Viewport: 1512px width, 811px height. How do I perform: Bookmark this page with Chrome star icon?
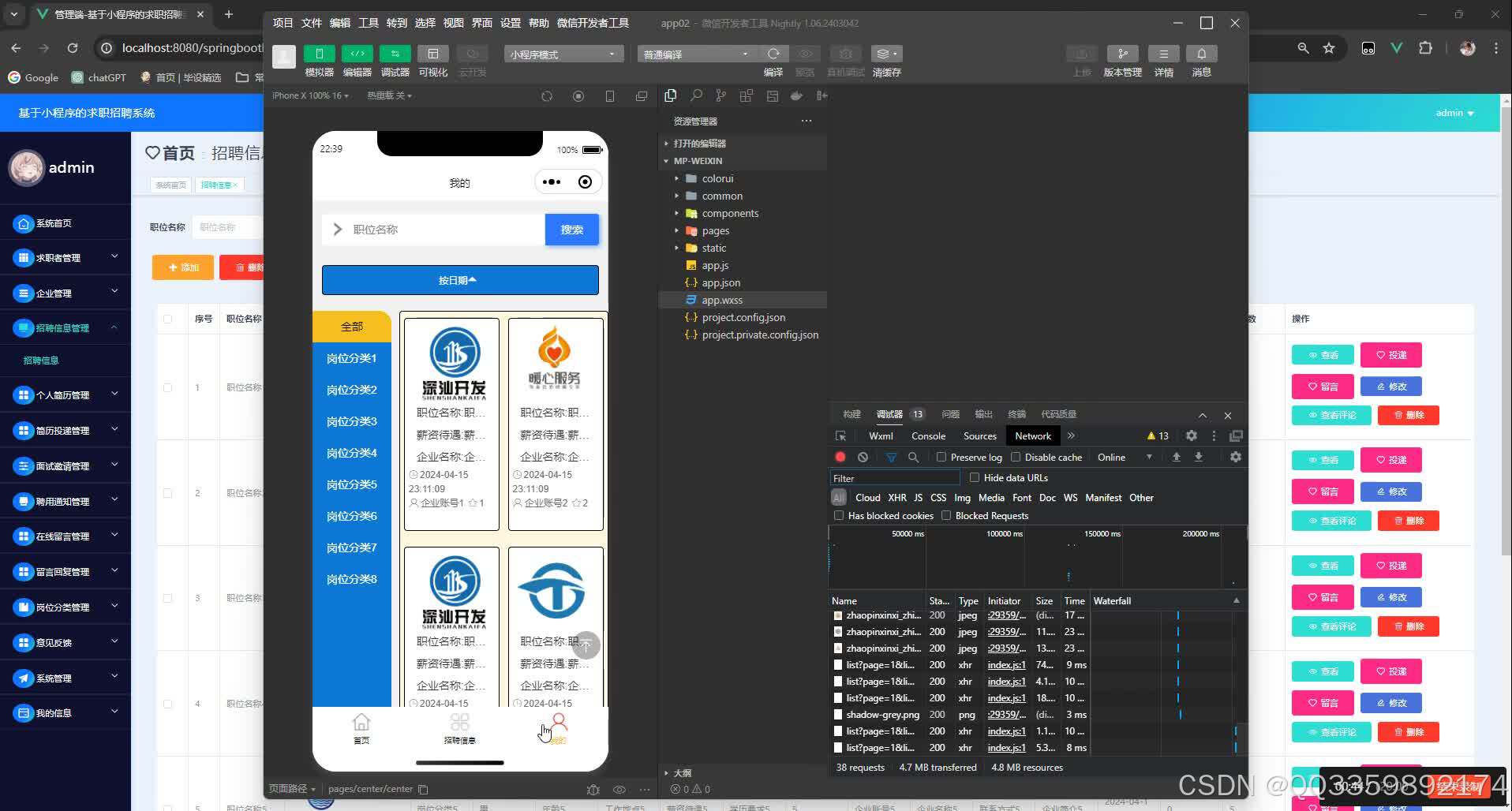[x=1329, y=48]
